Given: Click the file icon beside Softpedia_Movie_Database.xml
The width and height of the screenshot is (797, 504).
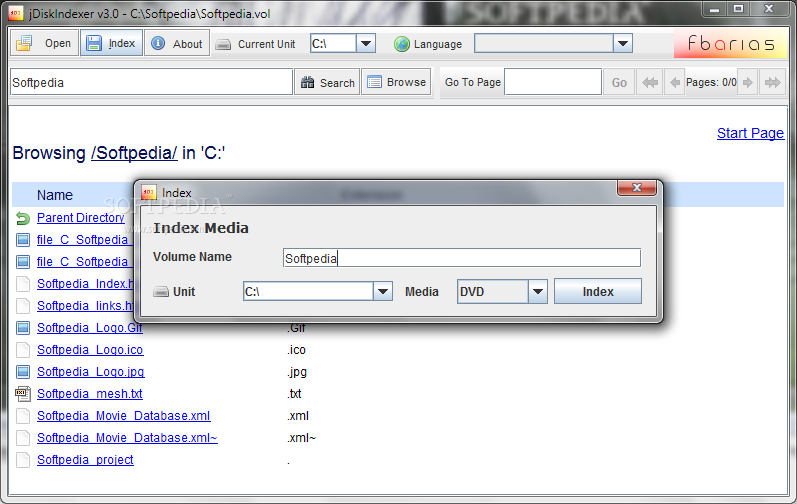Looking at the screenshot, I should point(23,416).
